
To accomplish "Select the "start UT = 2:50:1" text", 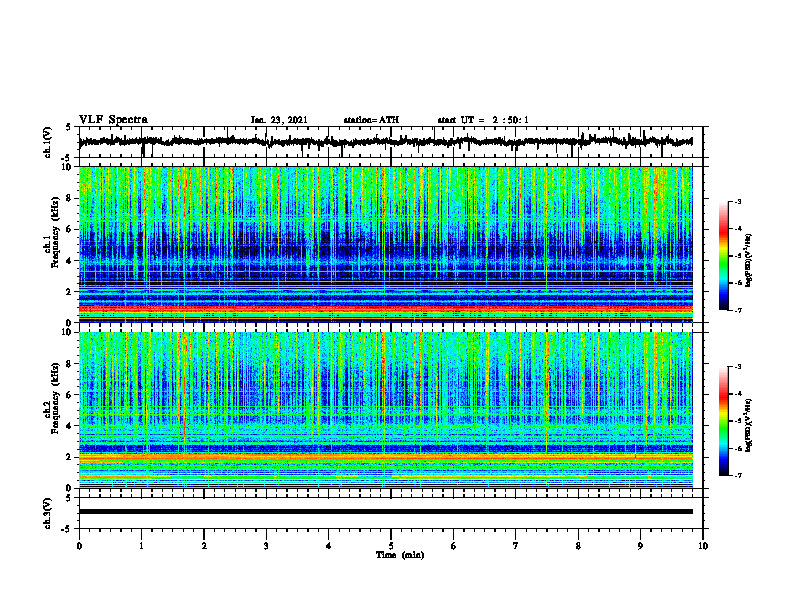I will coord(483,120).
